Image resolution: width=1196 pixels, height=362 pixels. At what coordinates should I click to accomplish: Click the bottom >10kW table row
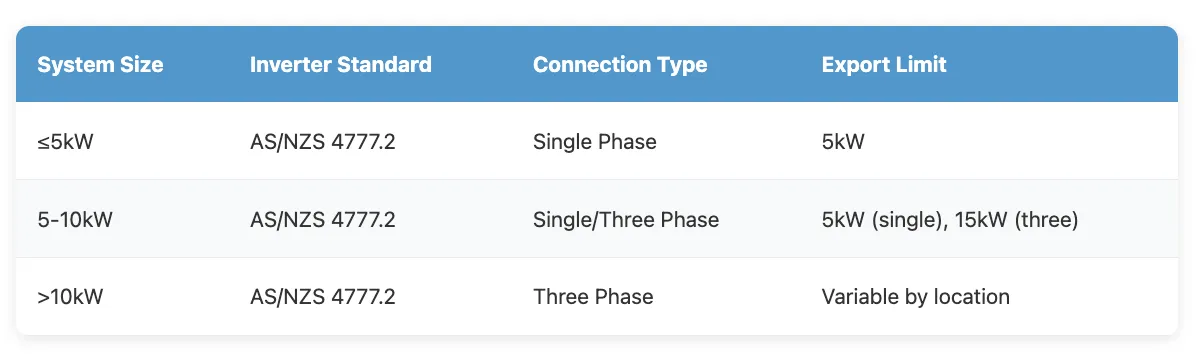(x=597, y=296)
